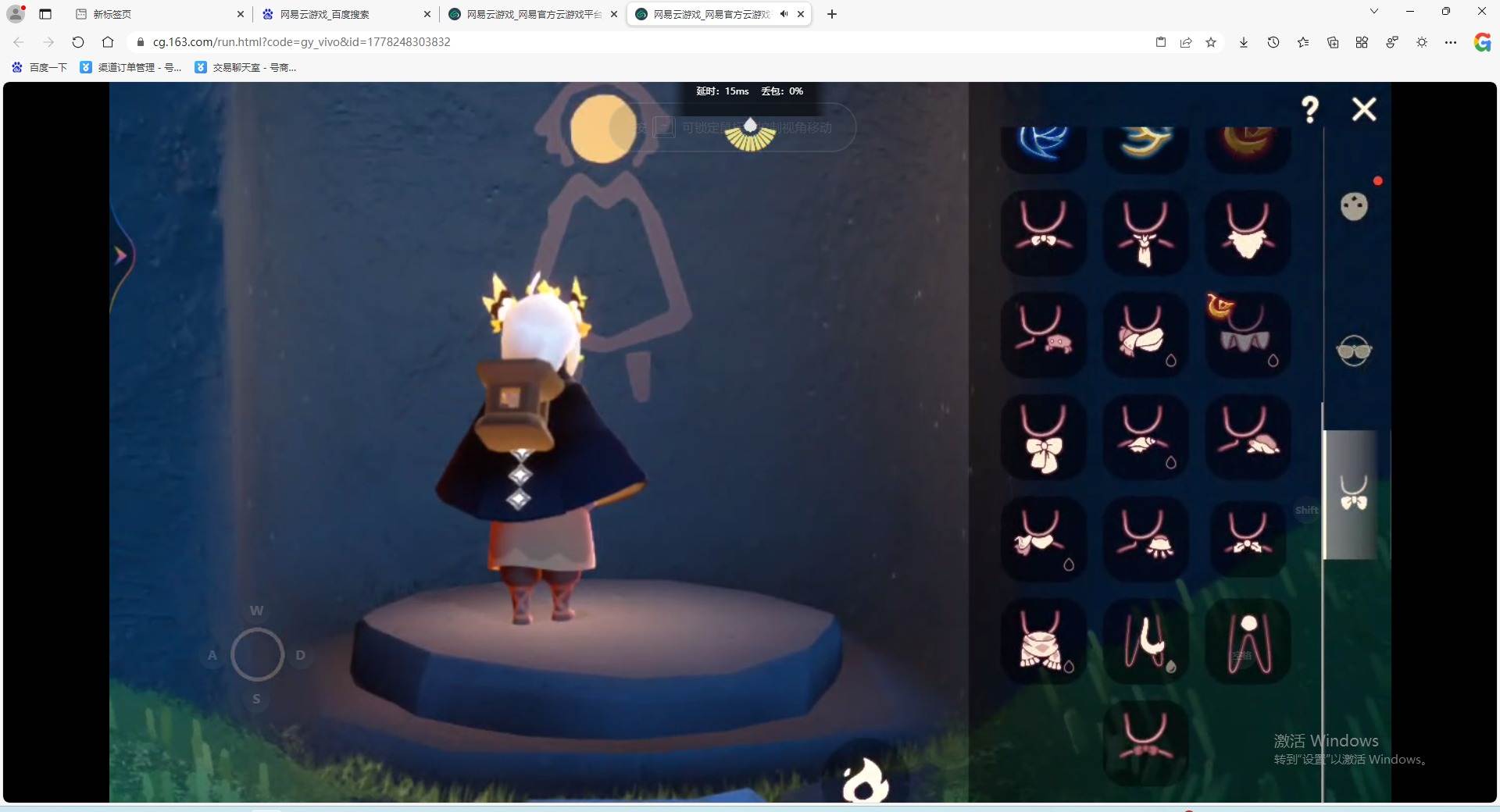The image size is (1500, 812).
Task: Select the pink and white scarf necklace
Action: (1146, 334)
